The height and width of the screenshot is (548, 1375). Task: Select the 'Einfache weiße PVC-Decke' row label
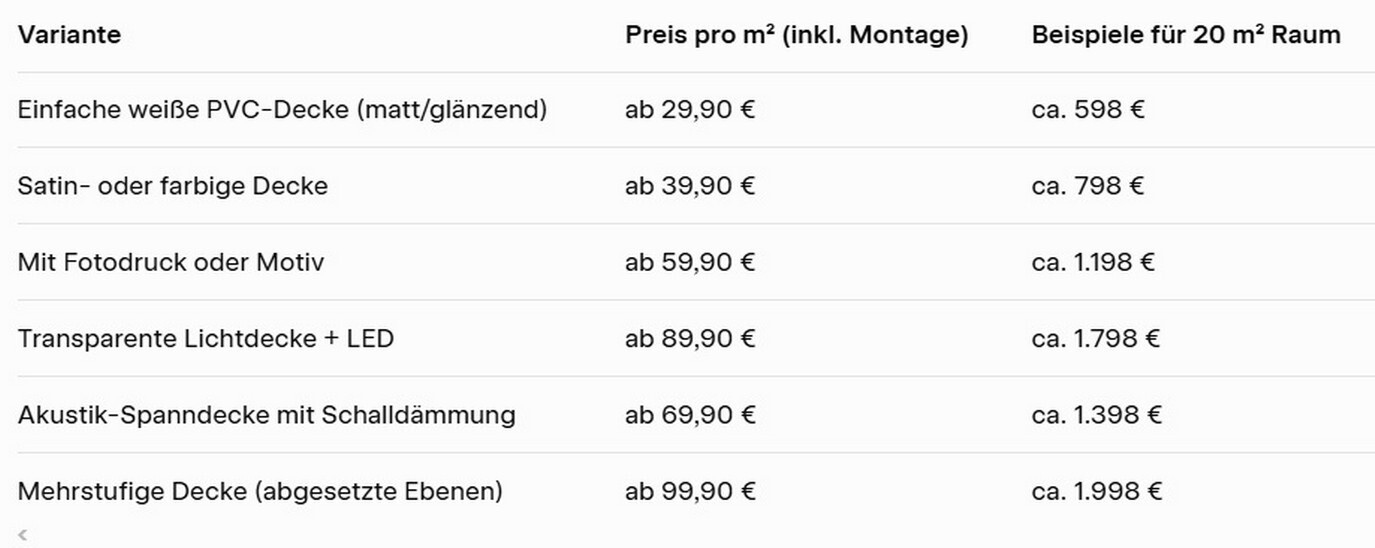pos(282,110)
